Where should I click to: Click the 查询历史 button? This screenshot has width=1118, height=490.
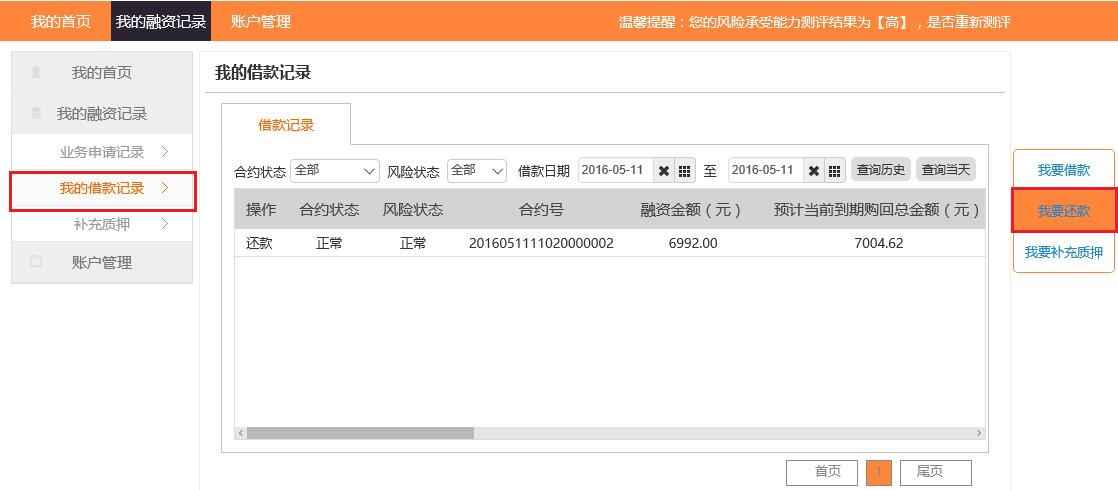pos(881,170)
